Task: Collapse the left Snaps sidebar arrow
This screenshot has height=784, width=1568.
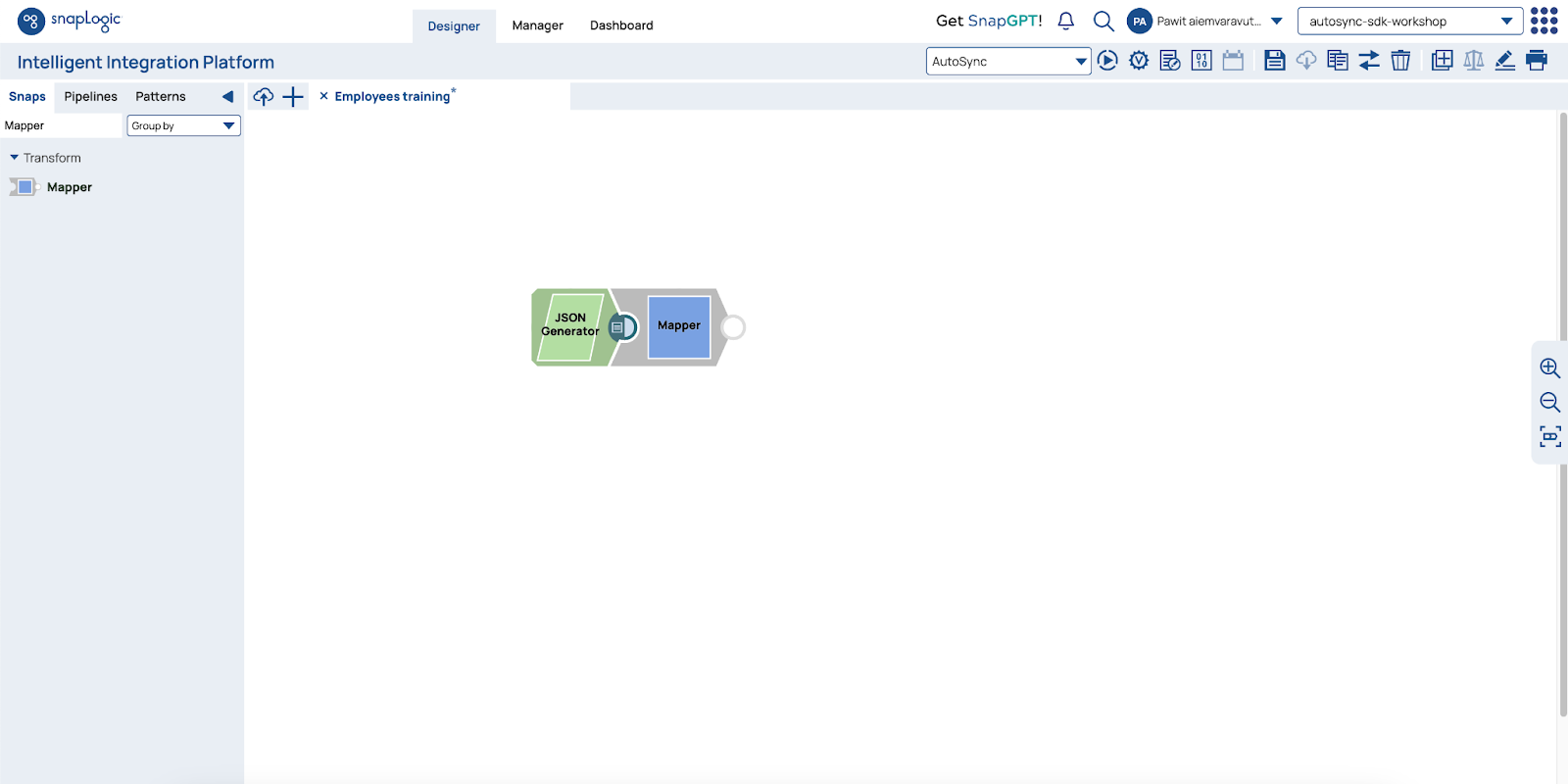Action: tap(227, 96)
